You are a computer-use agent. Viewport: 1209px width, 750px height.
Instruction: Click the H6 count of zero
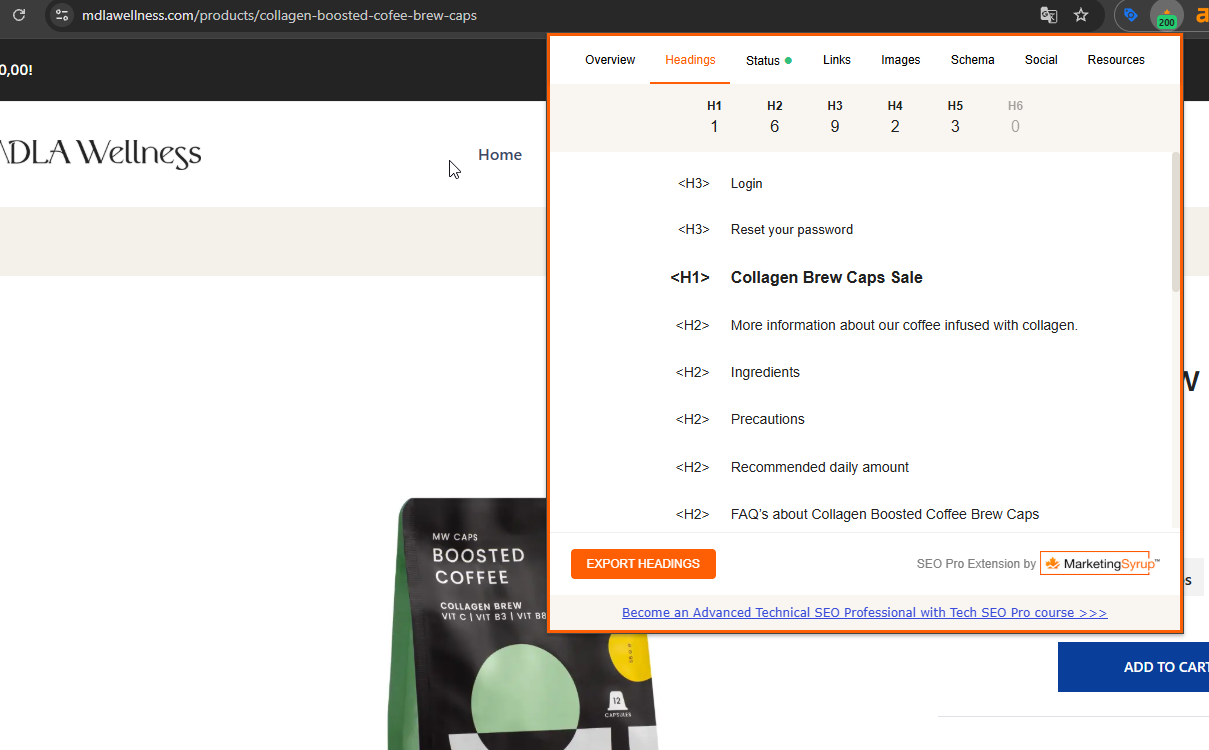coord(1015,117)
